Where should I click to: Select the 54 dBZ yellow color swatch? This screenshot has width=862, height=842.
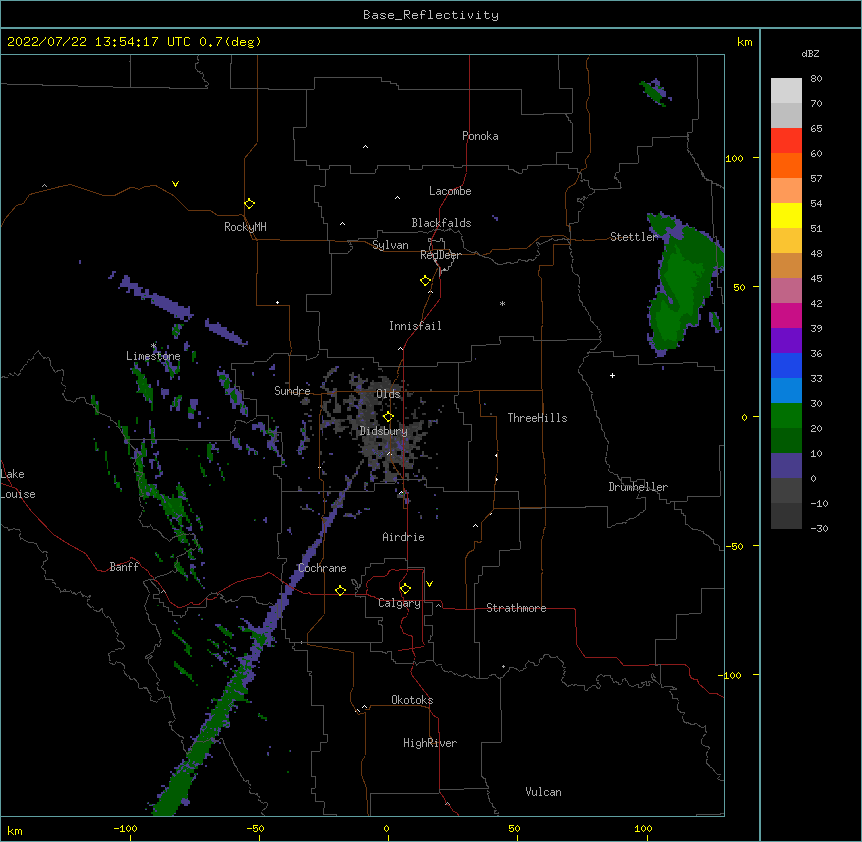coord(786,215)
